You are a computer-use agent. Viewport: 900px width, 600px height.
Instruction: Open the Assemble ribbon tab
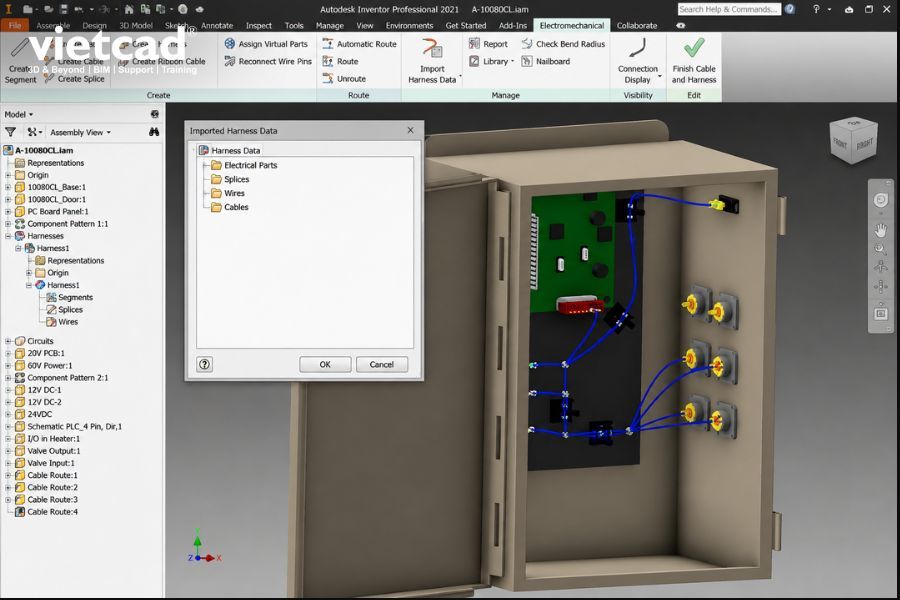click(x=53, y=25)
